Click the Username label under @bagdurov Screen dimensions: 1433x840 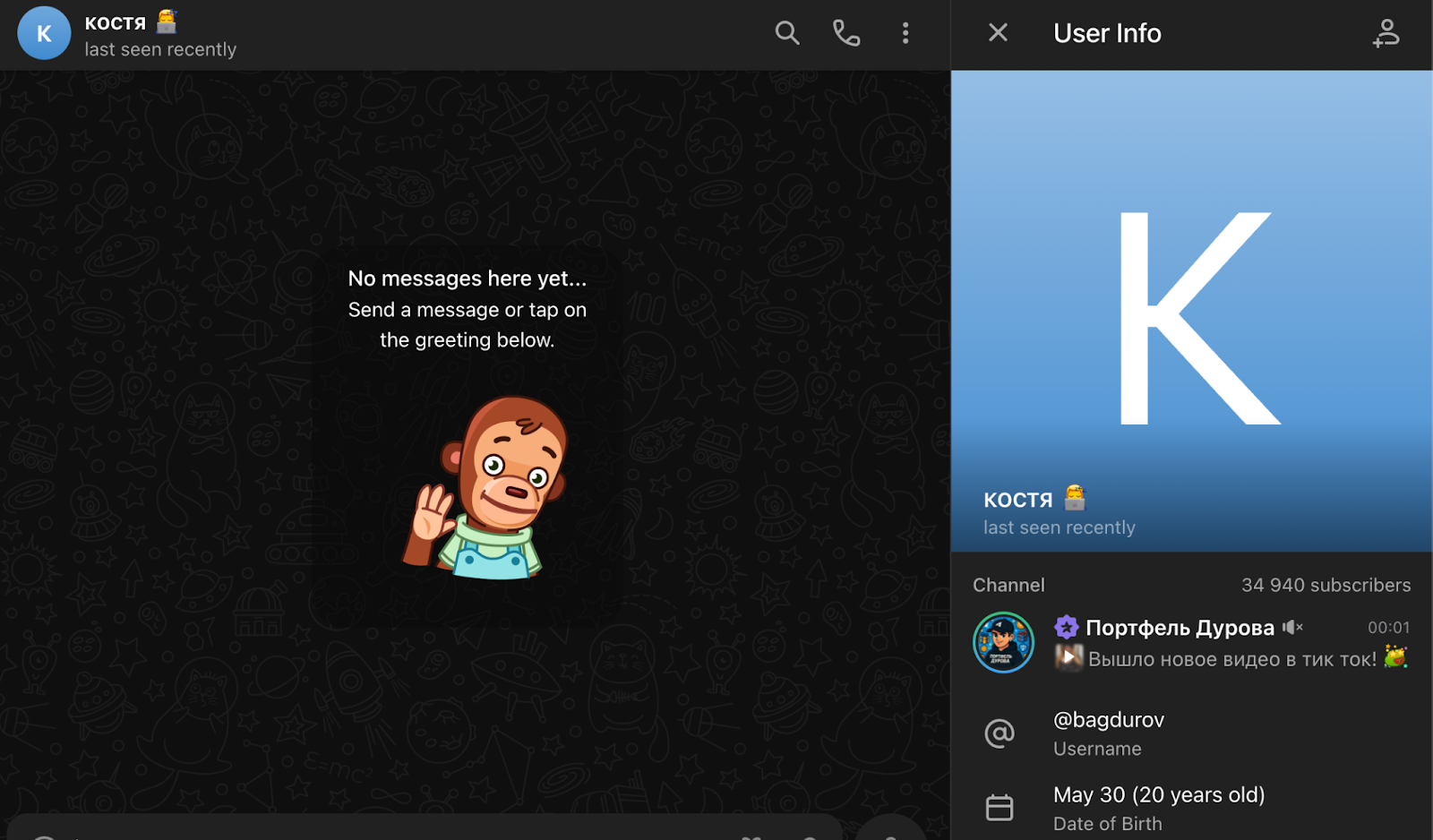coord(1097,749)
